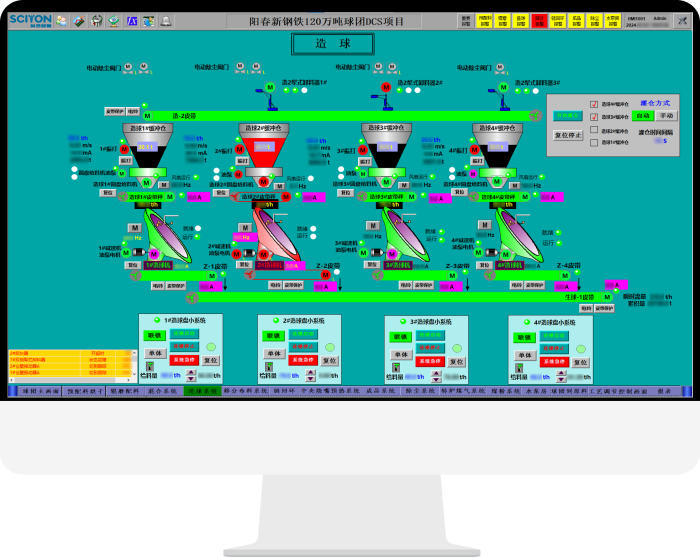The width and height of the screenshot is (700, 557).
Task: Switch to 自动 automatic mode
Action: 644,116
